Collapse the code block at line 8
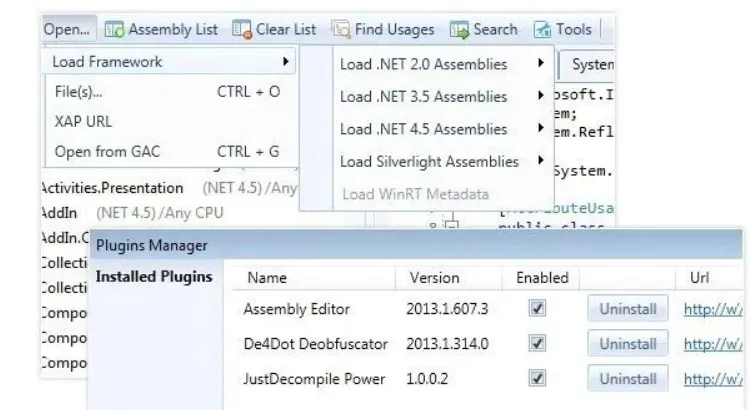 (451, 225)
